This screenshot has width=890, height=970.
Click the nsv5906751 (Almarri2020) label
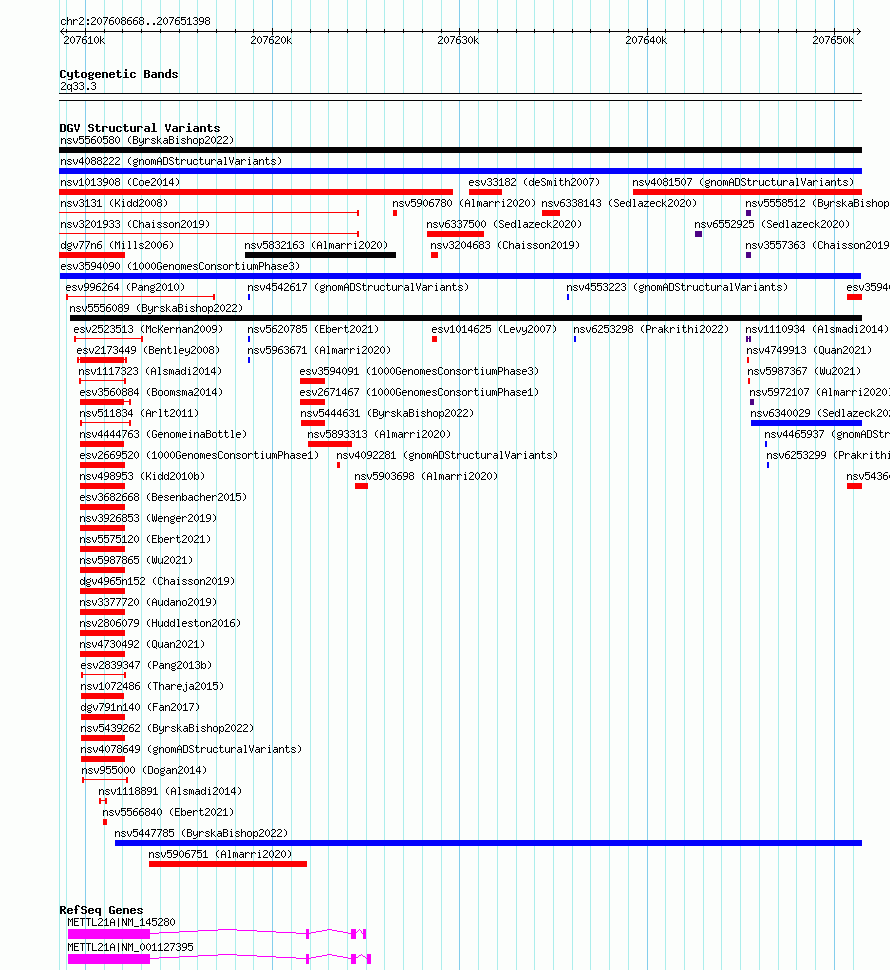(x=220, y=856)
